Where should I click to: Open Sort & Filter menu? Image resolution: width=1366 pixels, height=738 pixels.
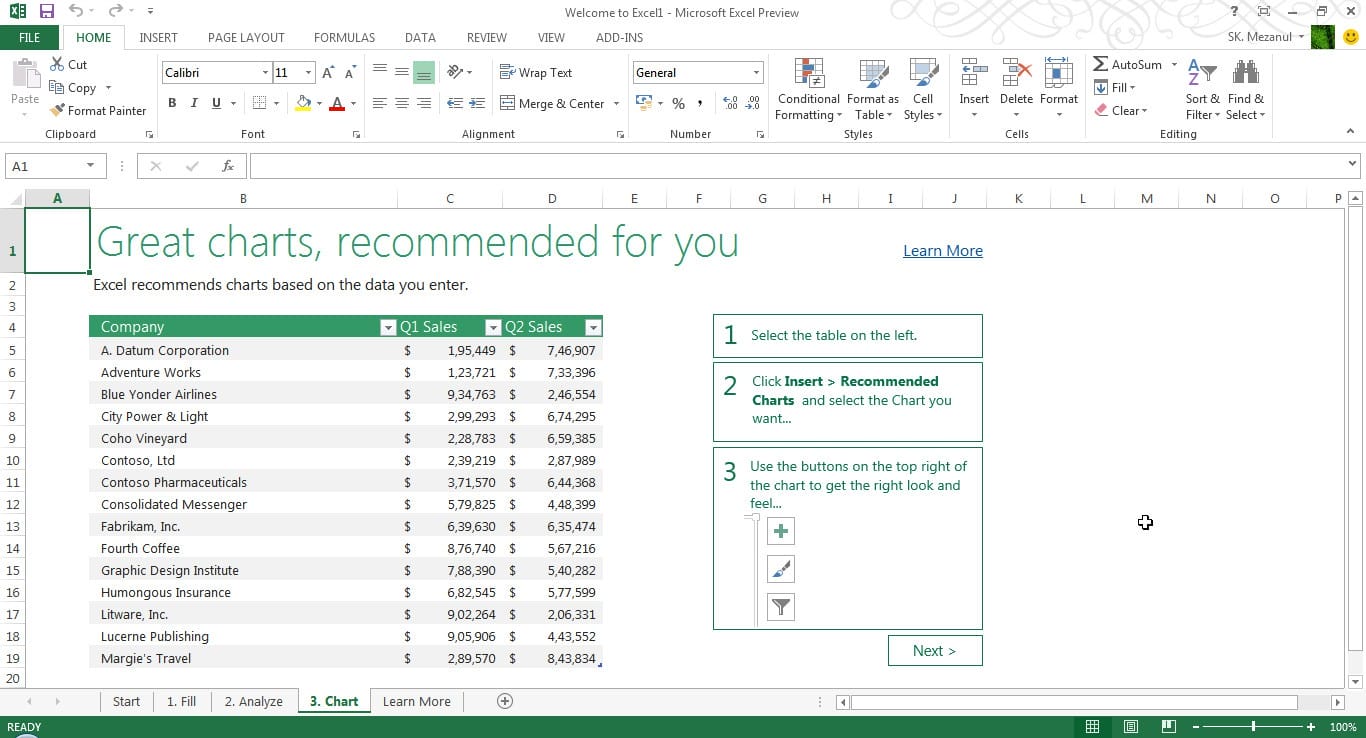tap(1202, 90)
